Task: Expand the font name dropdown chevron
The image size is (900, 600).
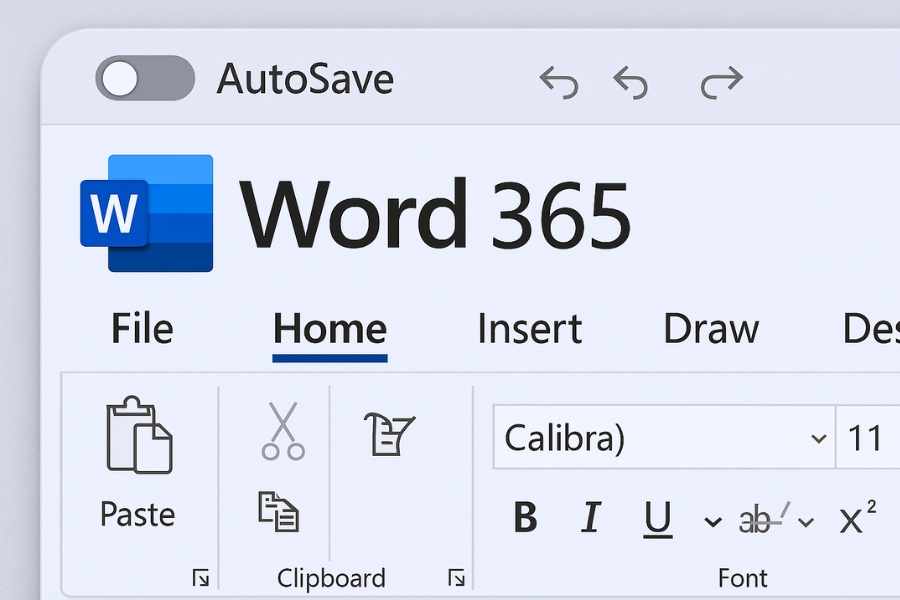Action: coord(818,439)
